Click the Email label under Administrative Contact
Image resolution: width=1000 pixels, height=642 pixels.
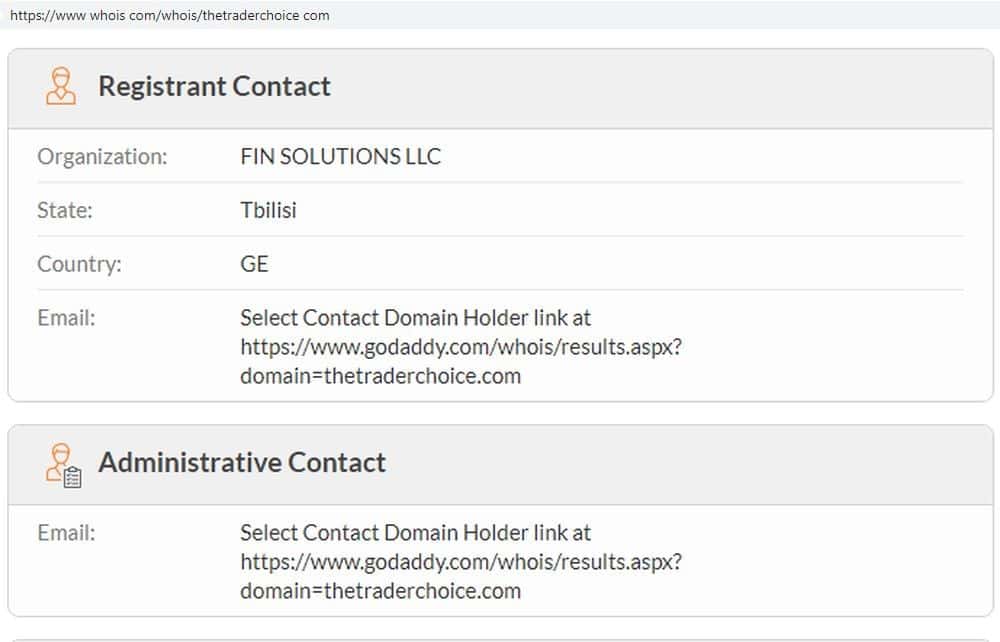click(66, 533)
